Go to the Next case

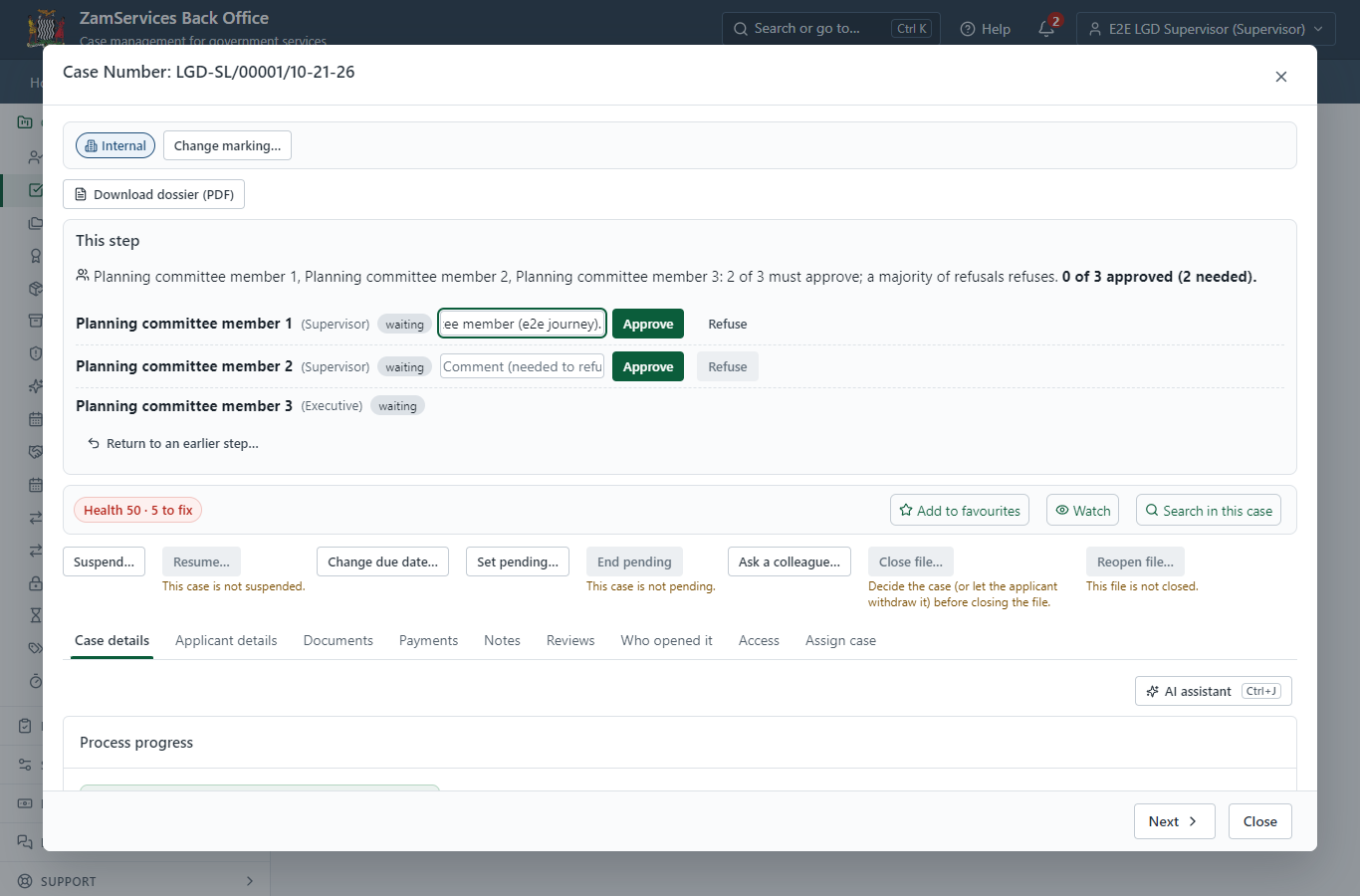coord(1175,821)
